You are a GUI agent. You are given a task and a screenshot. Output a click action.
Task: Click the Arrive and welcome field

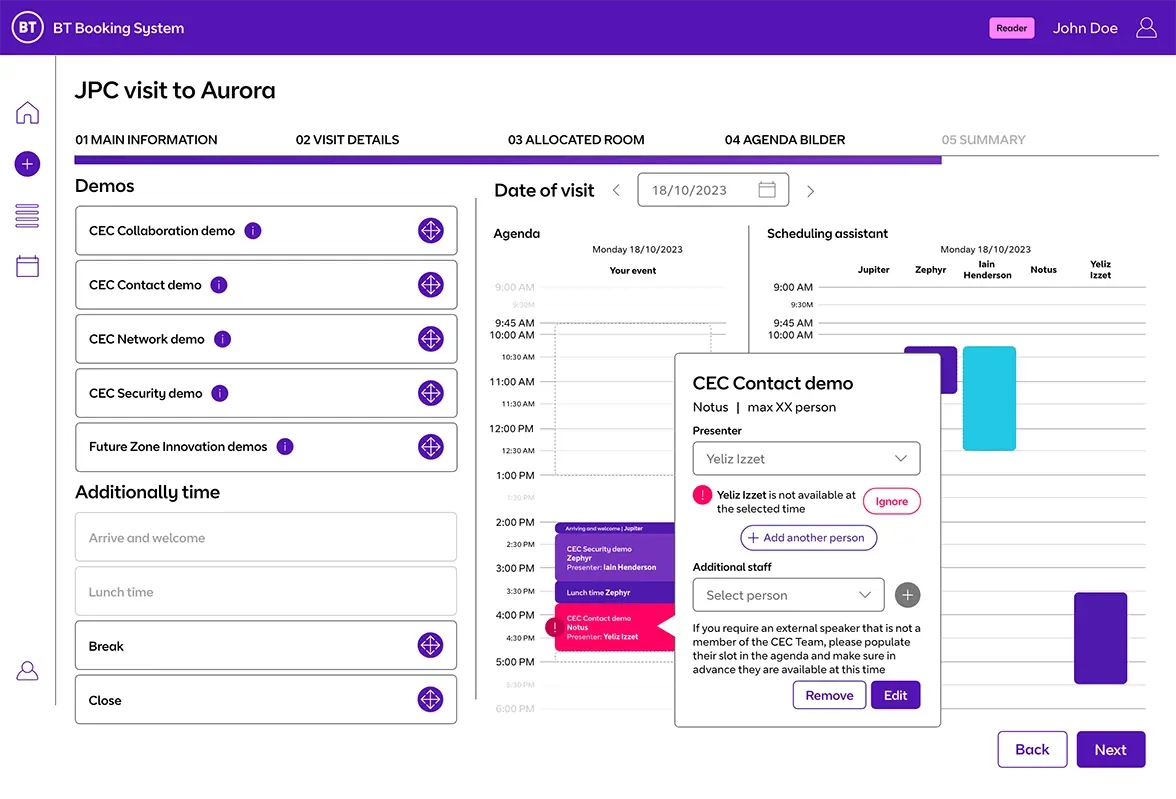coord(265,538)
